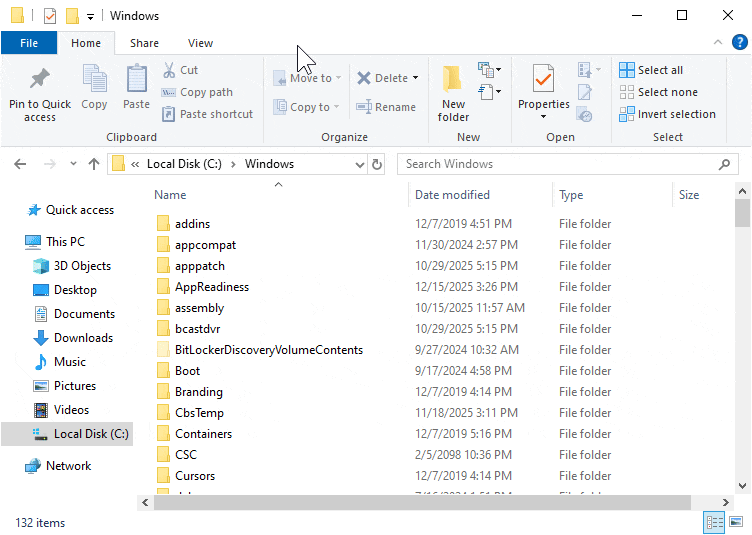The image size is (752, 535).
Task: Sort by the Name column header
Action: (x=170, y=195)
